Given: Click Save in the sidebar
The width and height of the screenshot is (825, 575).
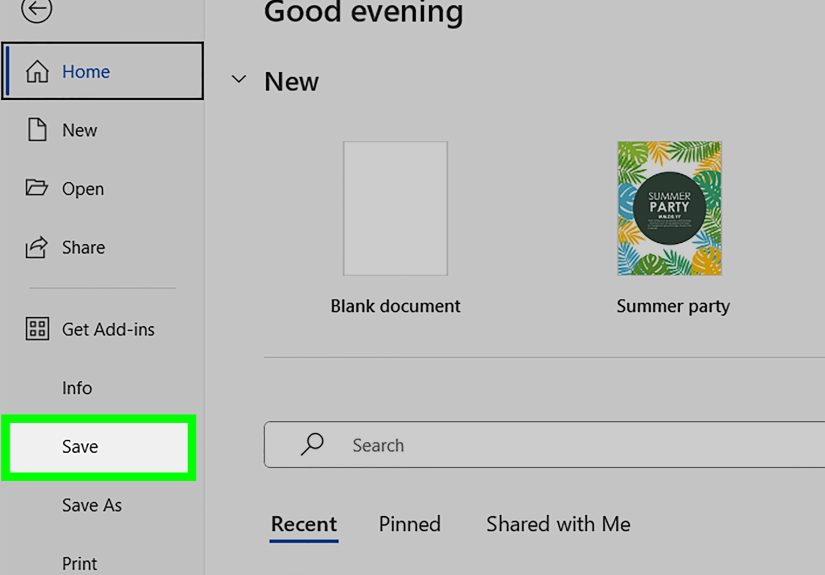Looking at the screenshot, I should [99, 447].
